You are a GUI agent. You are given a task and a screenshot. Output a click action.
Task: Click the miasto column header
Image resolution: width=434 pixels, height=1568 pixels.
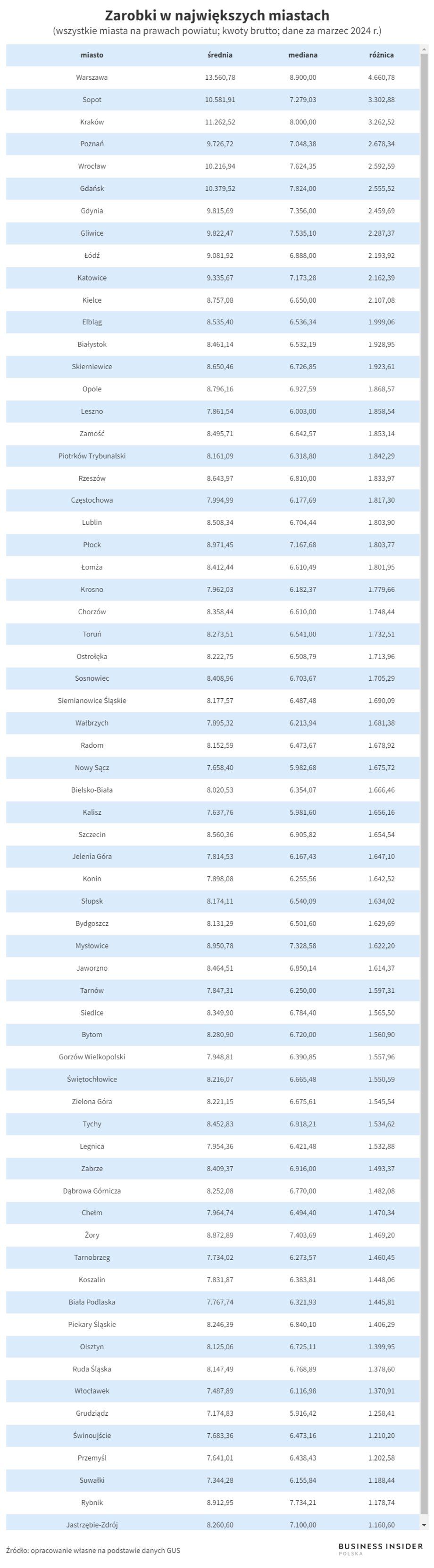click(92, 55)
